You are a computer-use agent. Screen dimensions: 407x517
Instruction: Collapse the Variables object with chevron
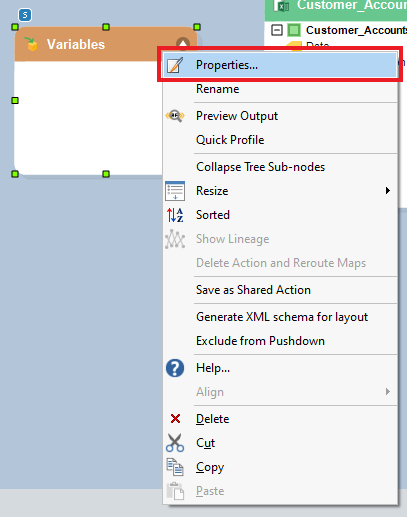tap(183, 43)
